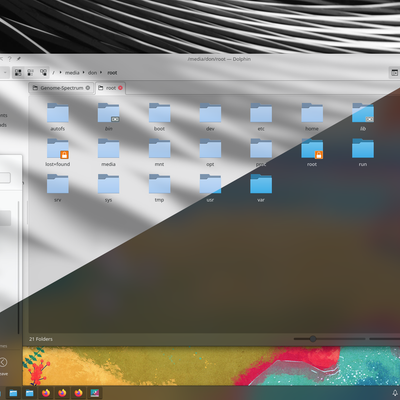Image resolution: width=400 pixels, height=400 pixels.
Task: Expand the arrow after 'media' in breadcrumb
Action: click(84, 72)
